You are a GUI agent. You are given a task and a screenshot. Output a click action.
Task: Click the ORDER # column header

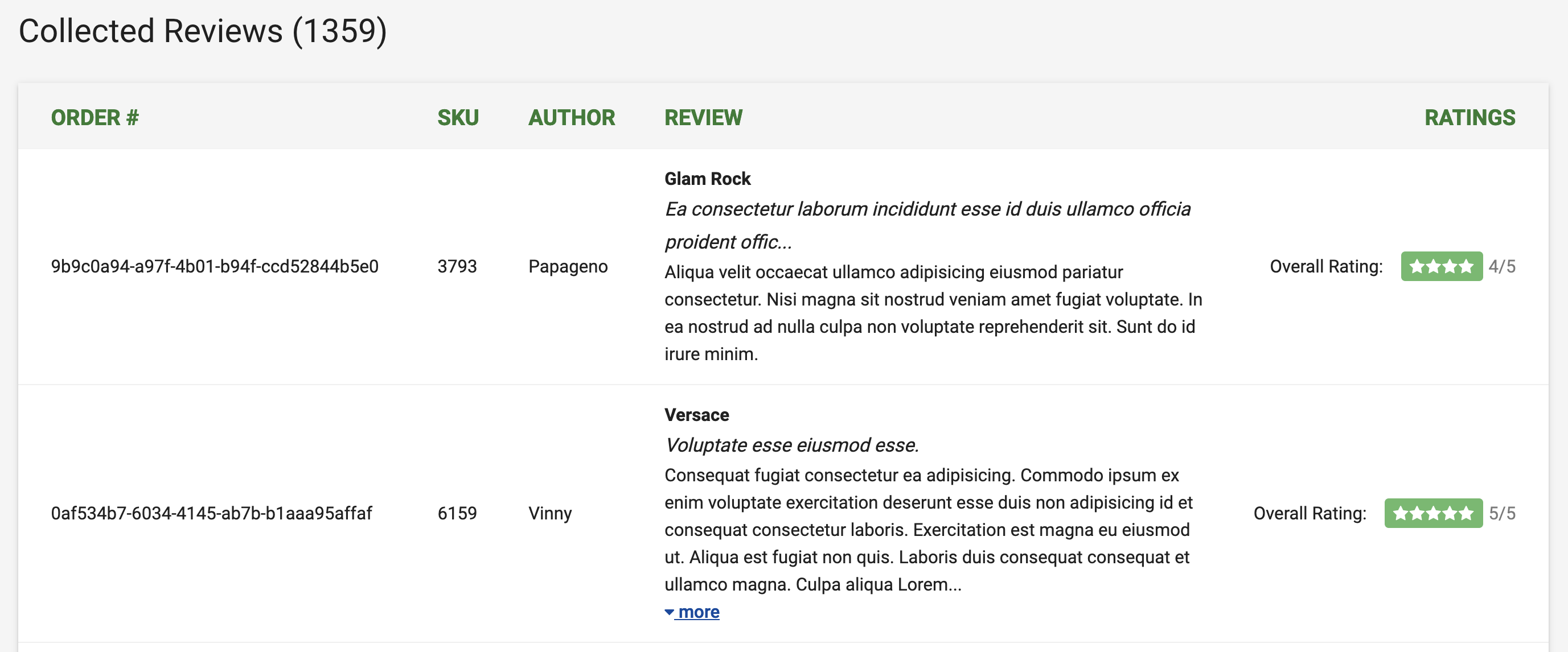[95, 117]
